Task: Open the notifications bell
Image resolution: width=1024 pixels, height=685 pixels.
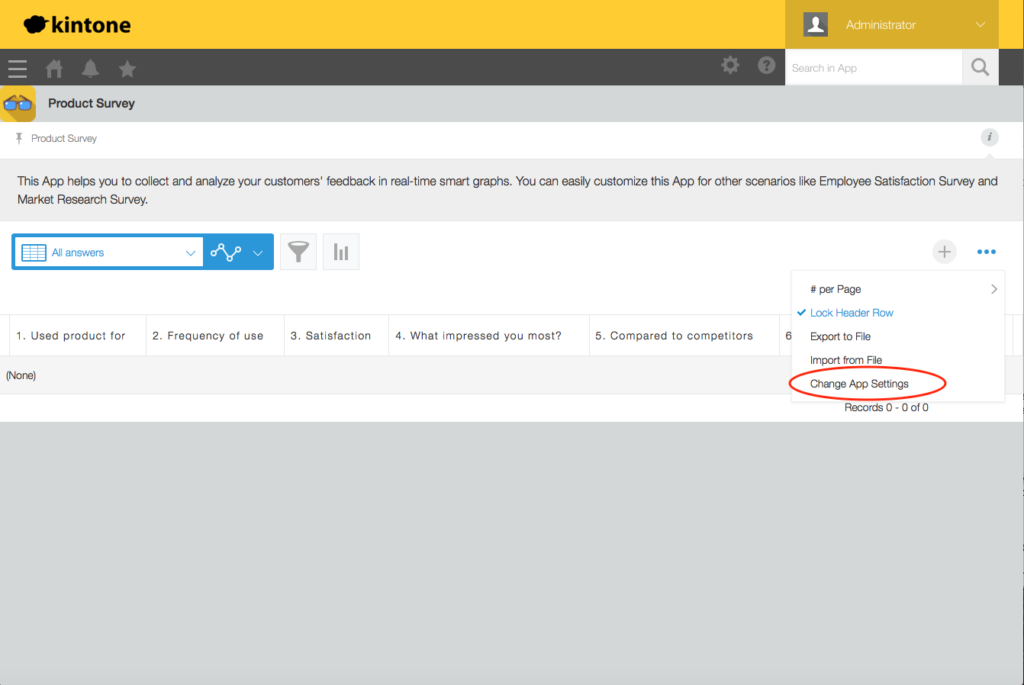Action: 91,69
